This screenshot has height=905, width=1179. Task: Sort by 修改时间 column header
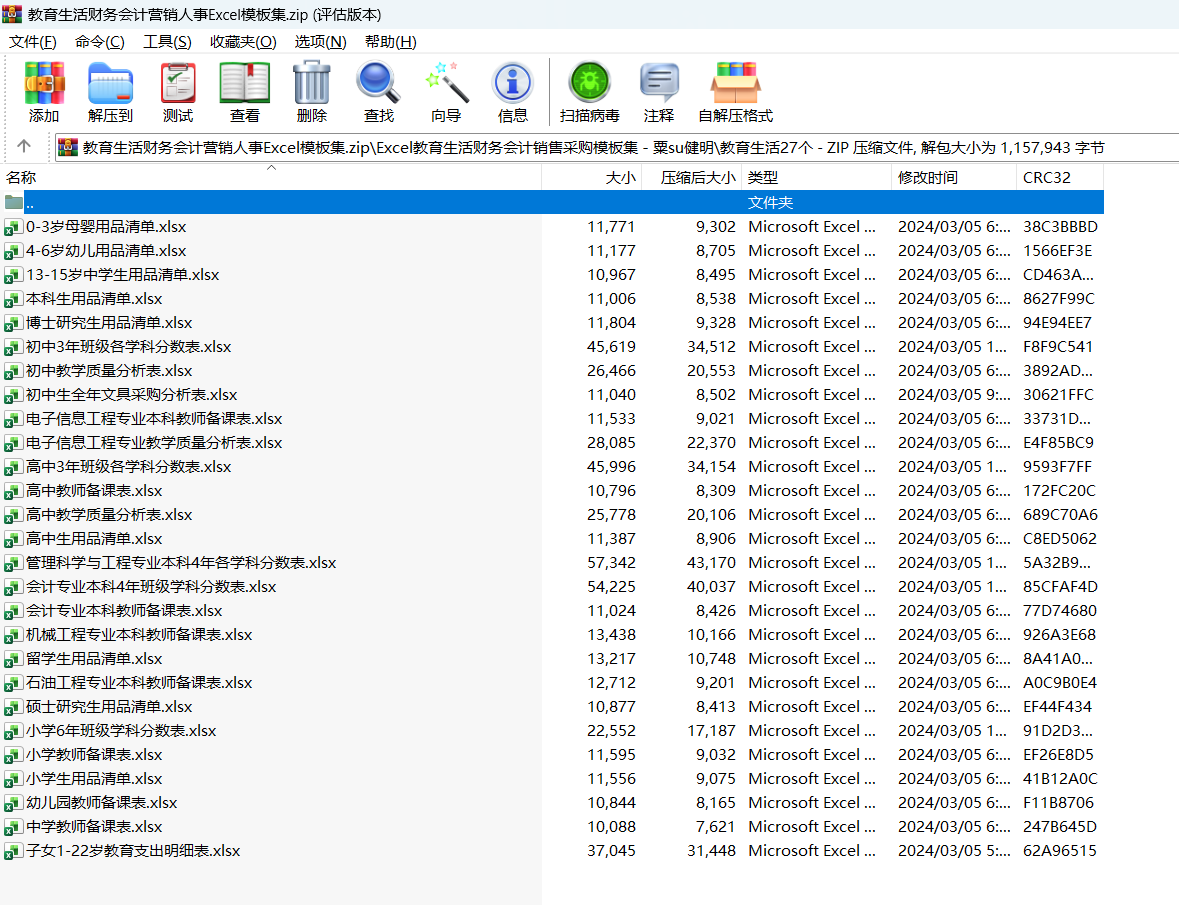(927, 178)
